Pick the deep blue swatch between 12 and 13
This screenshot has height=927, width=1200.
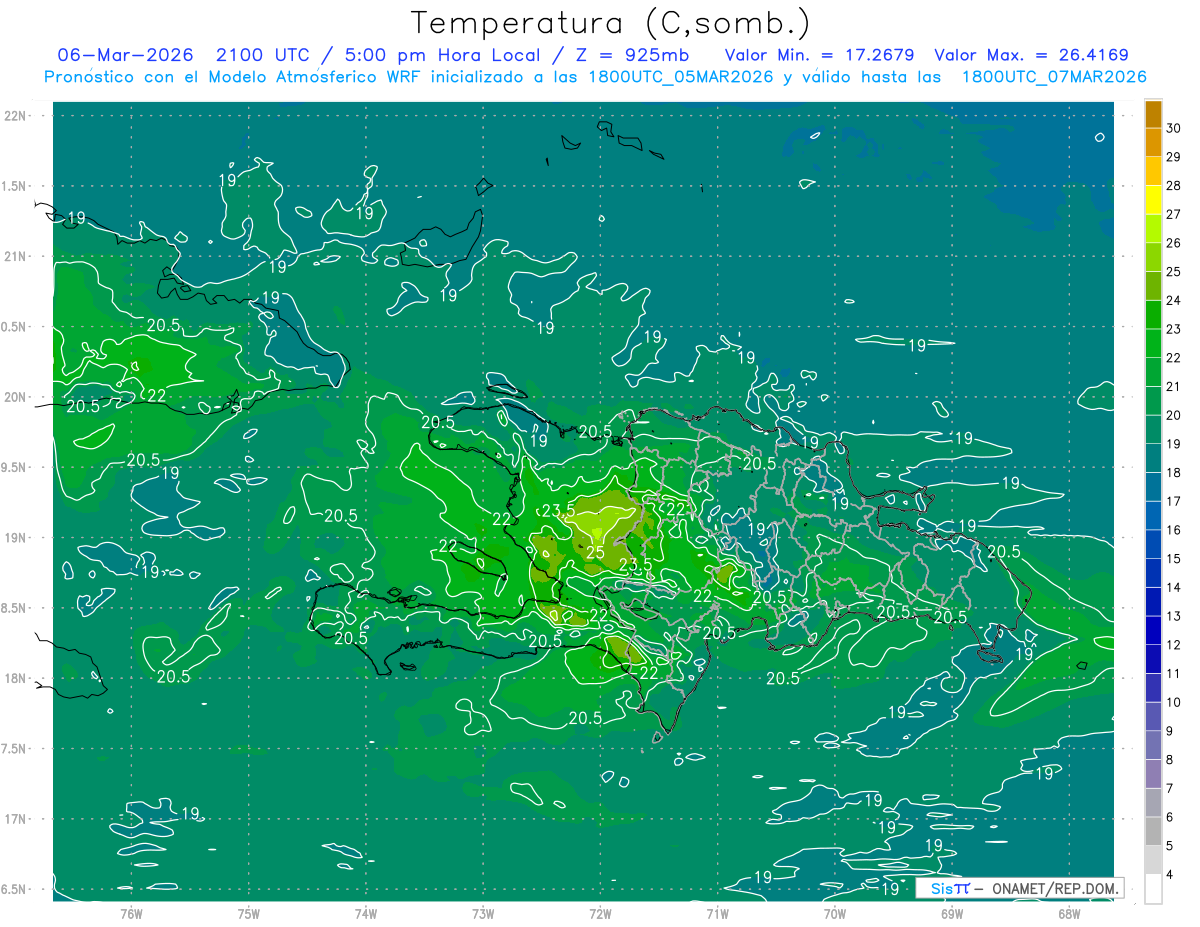pos(1153,631)
